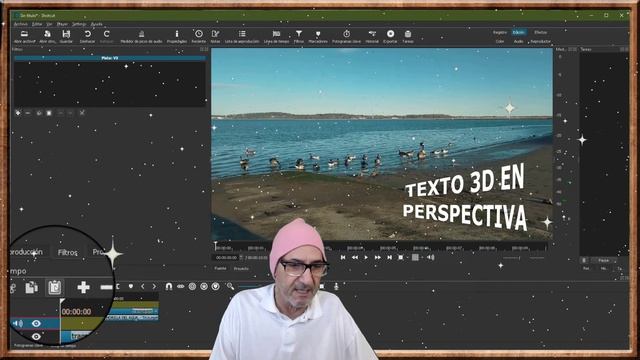Toggle the lower track eye visibility icon

36,337
